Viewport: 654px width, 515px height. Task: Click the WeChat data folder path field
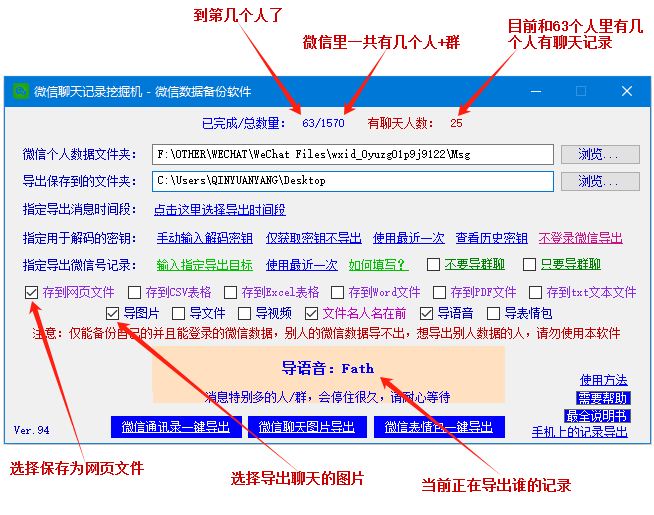353,154
